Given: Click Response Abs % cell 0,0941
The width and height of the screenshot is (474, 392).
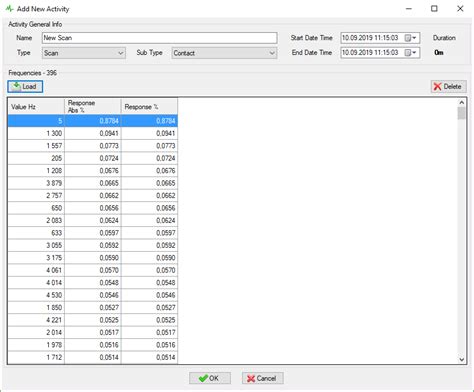Looking at the screenshot, I should tap(93, 133).
